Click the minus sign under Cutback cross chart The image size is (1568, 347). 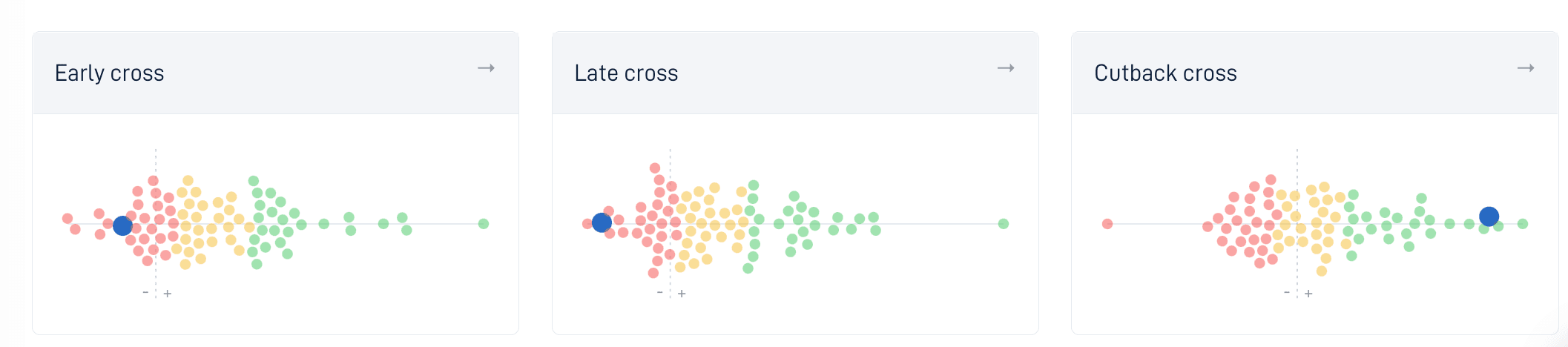coord(1287,292)
